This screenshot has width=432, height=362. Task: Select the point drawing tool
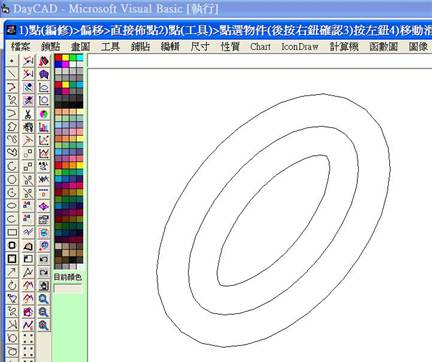[12, 61]
